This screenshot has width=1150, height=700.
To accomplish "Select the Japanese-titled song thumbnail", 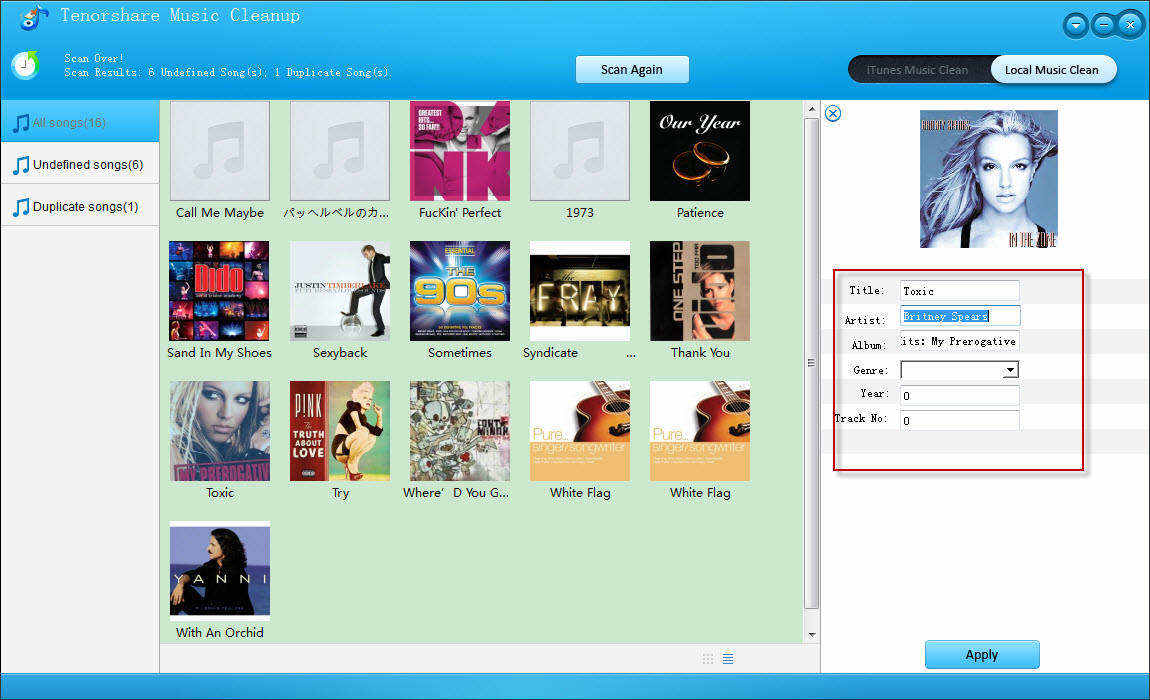I will [340, 150].
